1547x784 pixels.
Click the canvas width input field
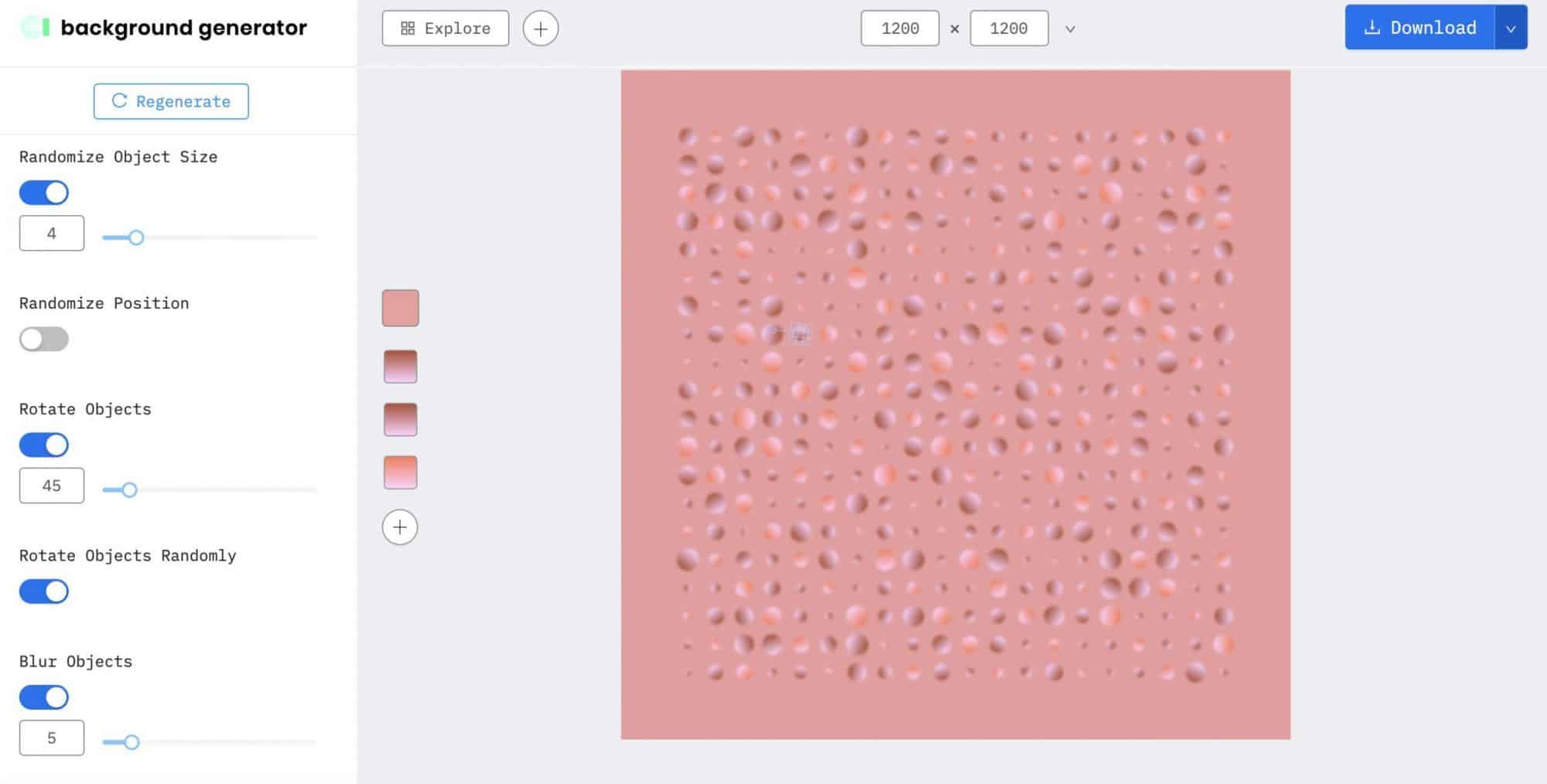coord(899,28)
